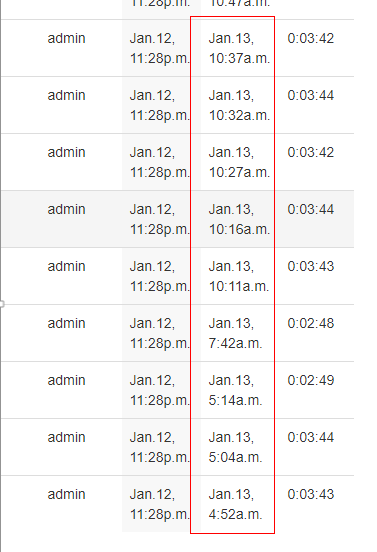The image size is (377, 552).
Task: Select the Jan.13, 5:04a.m. cell
Action: coord(235,447)
